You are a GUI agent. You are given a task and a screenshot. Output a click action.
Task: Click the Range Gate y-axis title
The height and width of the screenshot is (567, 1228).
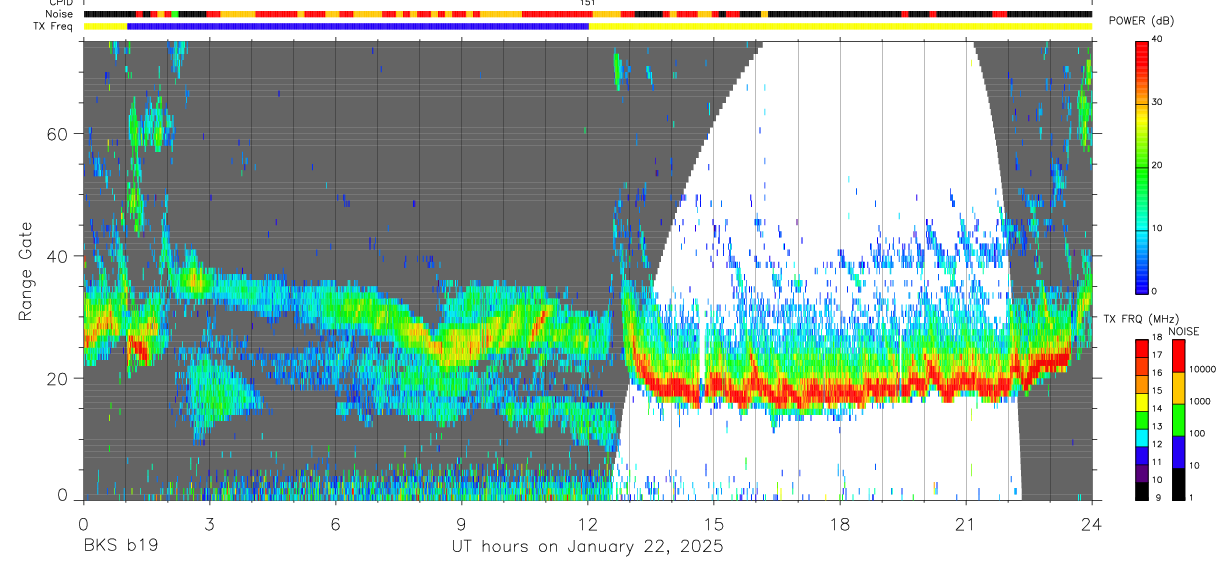coord(26,271)
